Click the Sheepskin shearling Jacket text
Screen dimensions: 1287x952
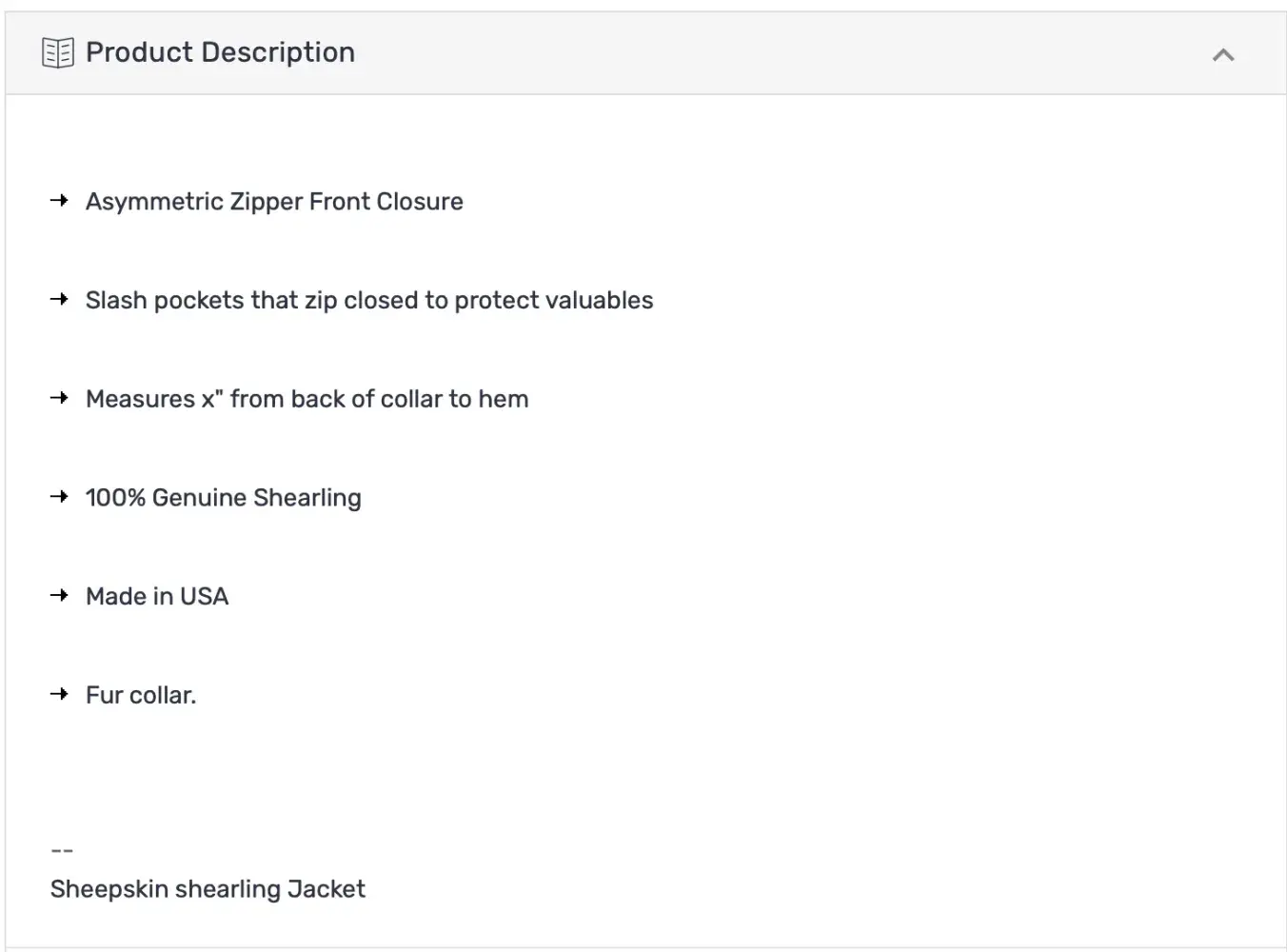208,889
